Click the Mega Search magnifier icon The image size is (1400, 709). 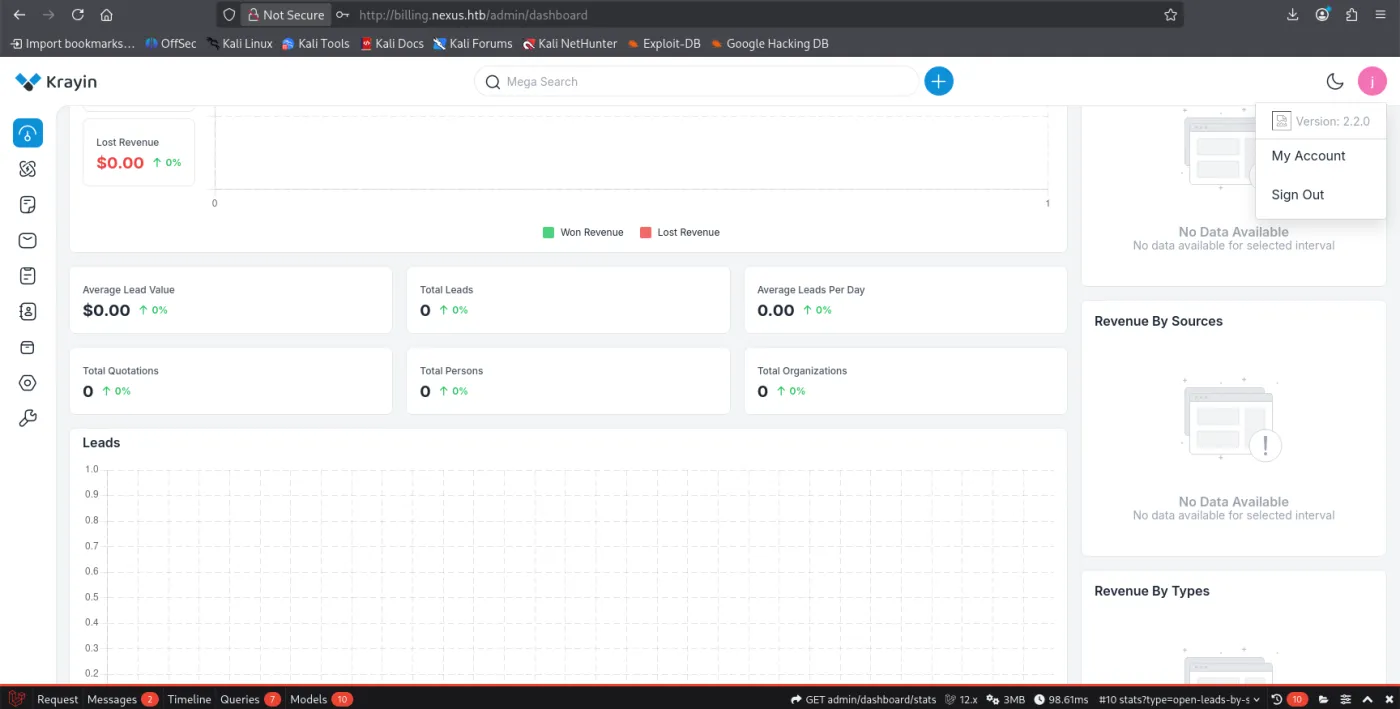(x=492, y=82)
